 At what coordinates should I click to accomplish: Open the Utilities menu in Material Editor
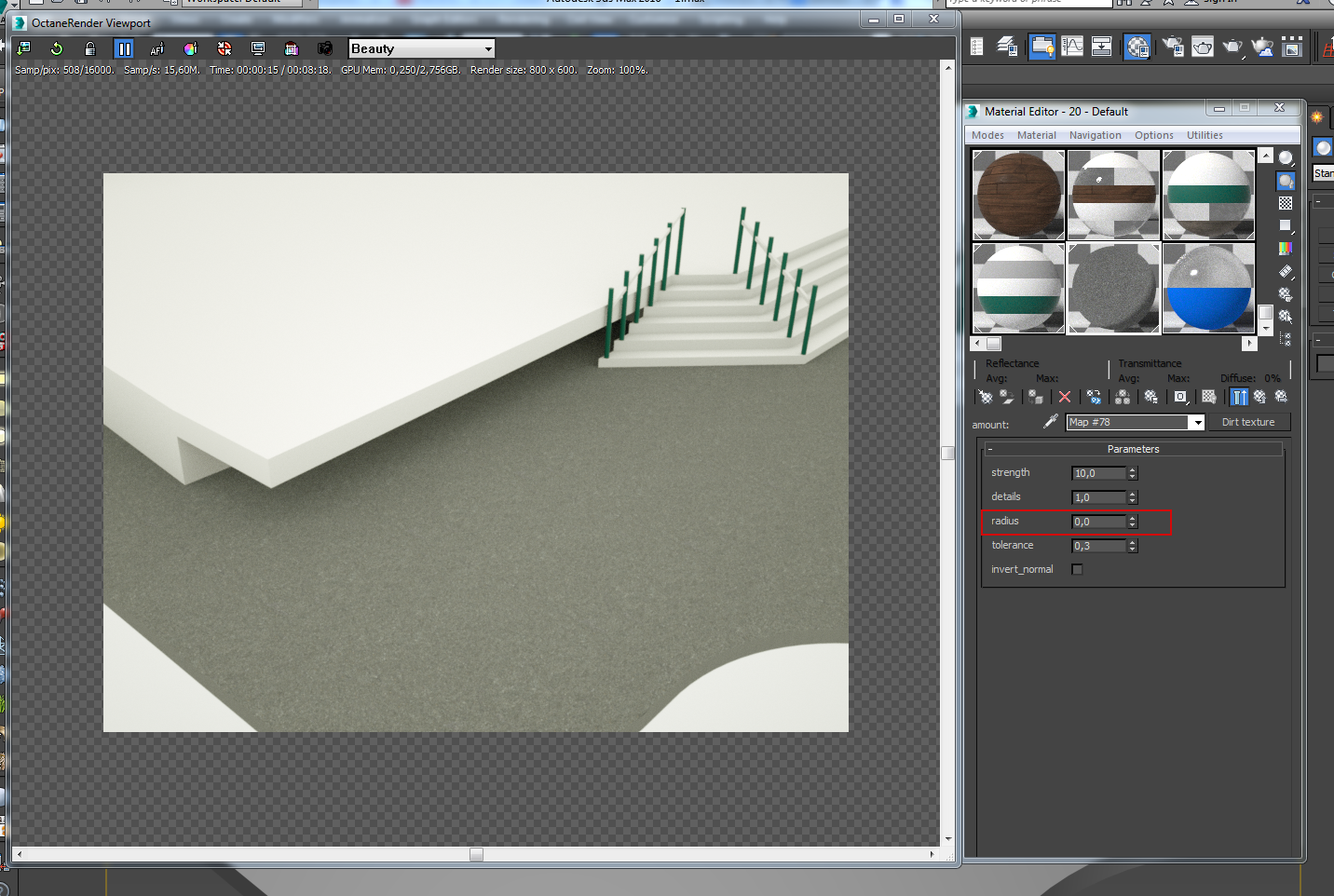(x=1204, y=135)
